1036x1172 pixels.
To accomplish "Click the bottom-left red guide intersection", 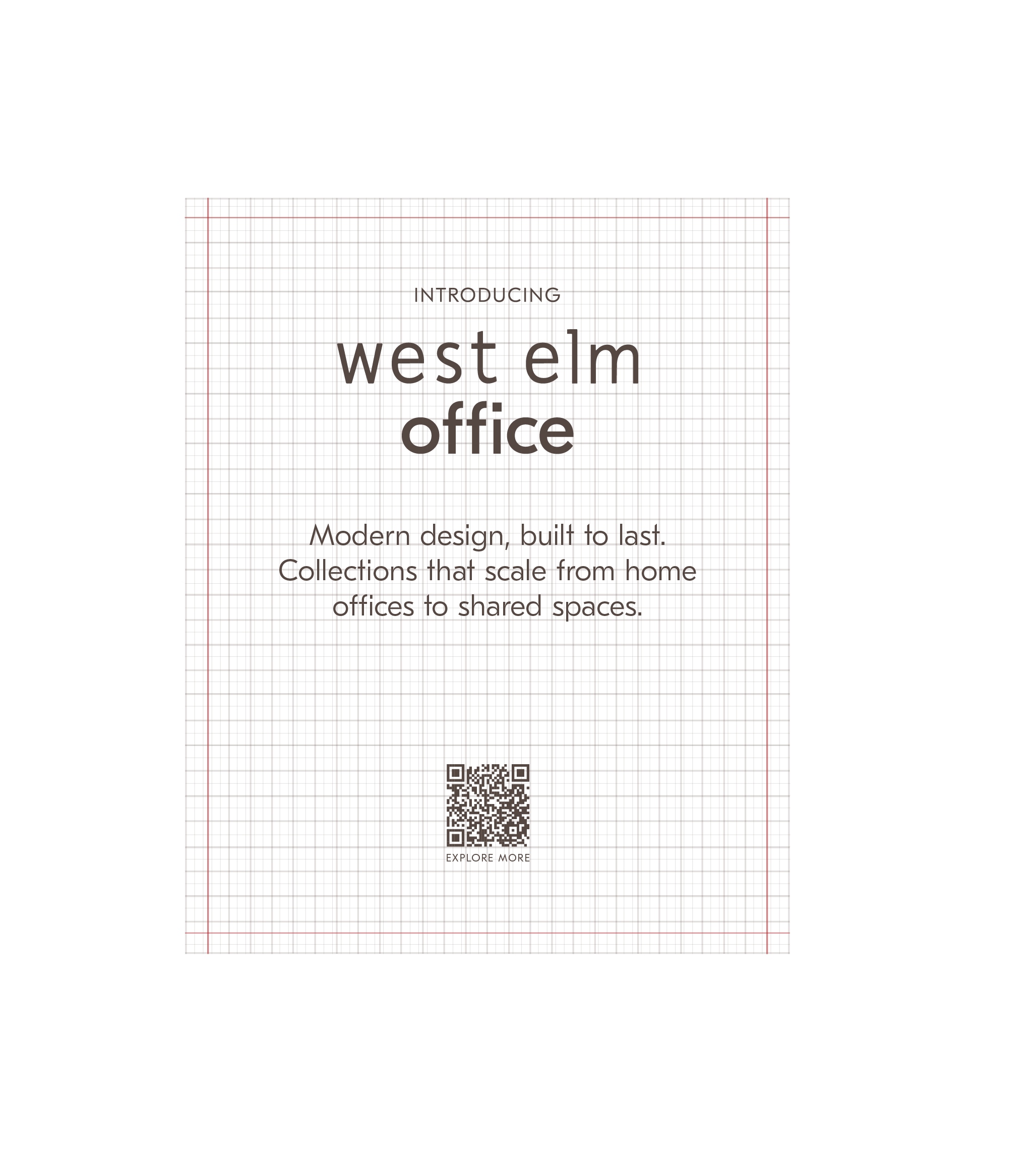I will coord(208,933).
